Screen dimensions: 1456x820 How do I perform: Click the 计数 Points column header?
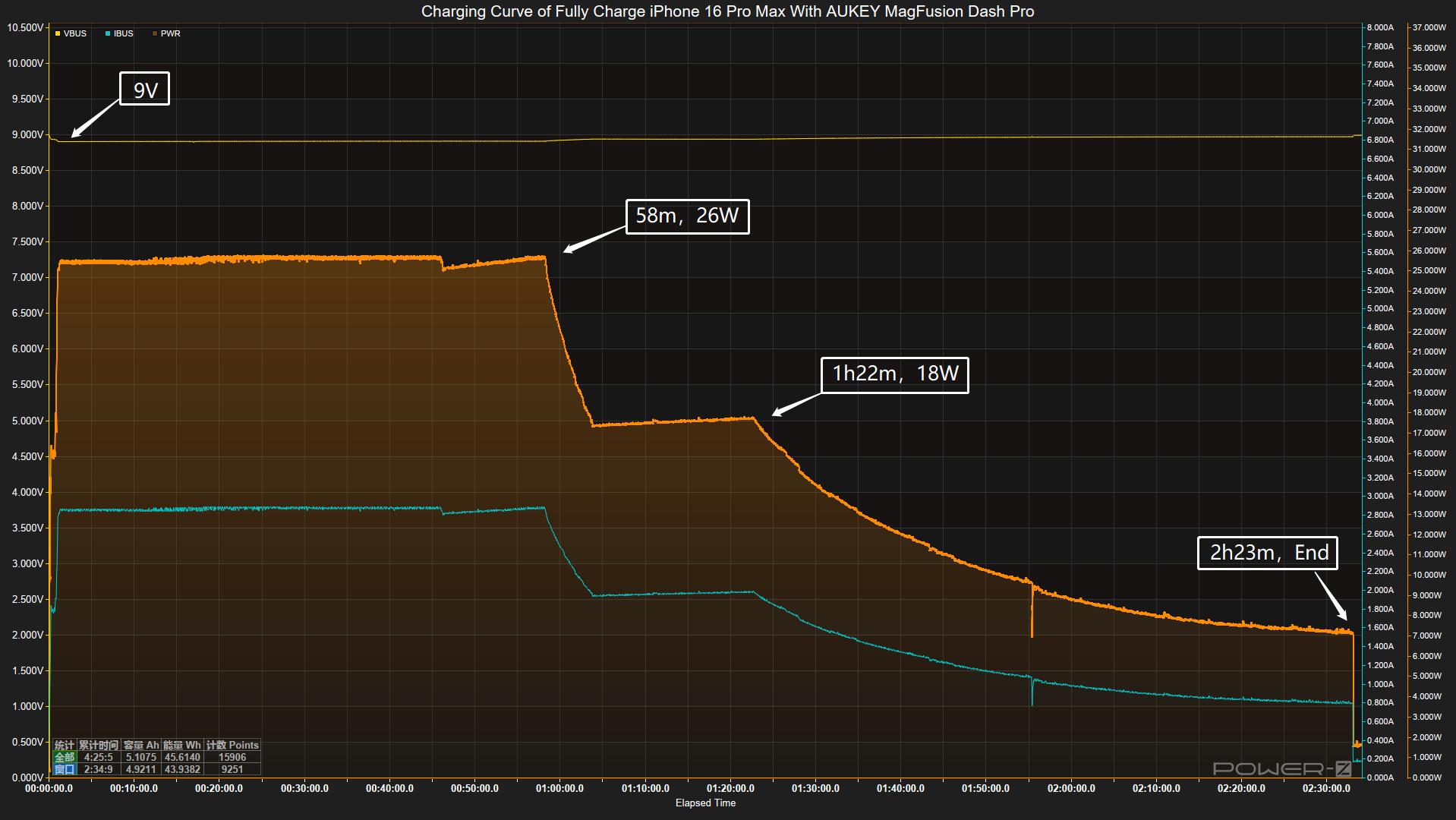pyautogui.click(x=232, y=745)
